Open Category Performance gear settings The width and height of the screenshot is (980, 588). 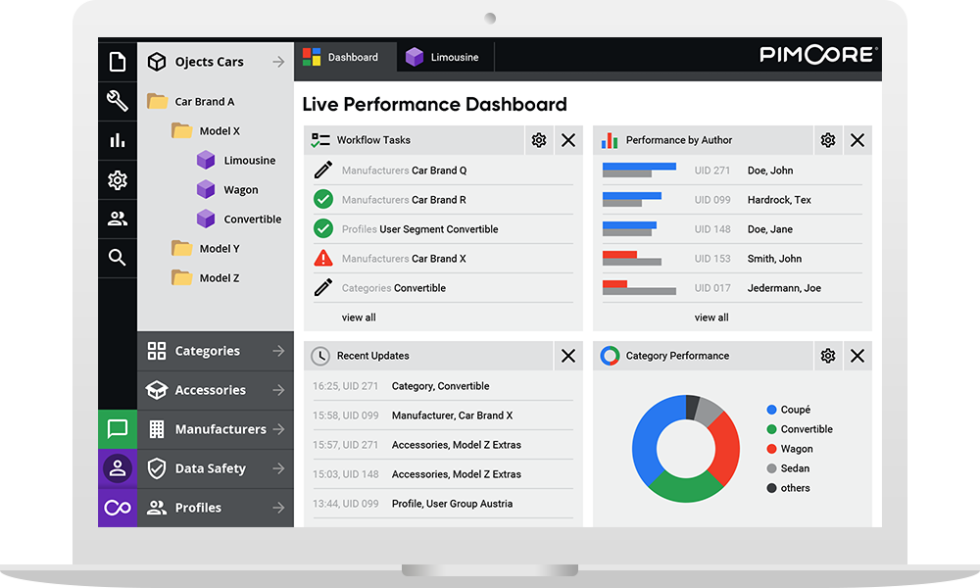828,356
